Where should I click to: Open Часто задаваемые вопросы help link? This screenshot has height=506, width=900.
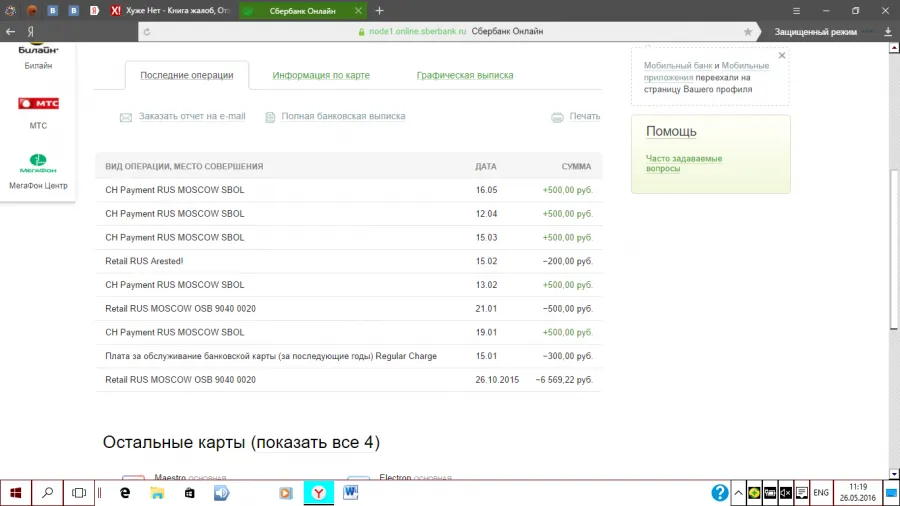pyautogui.click(x=684, y=164)
